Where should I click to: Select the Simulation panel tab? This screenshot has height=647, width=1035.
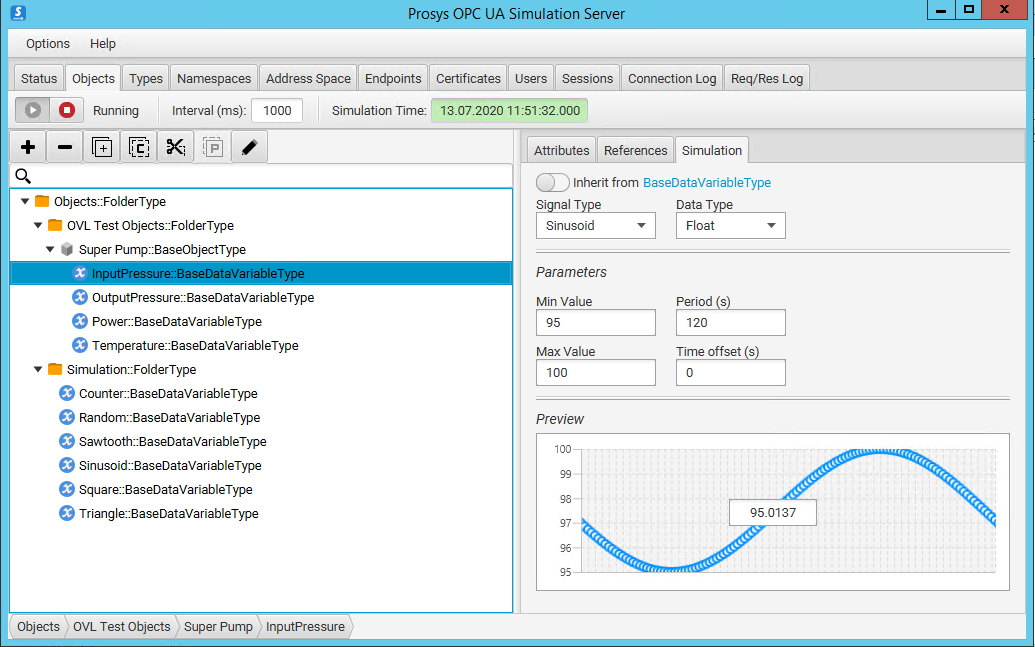click(712, 151)
